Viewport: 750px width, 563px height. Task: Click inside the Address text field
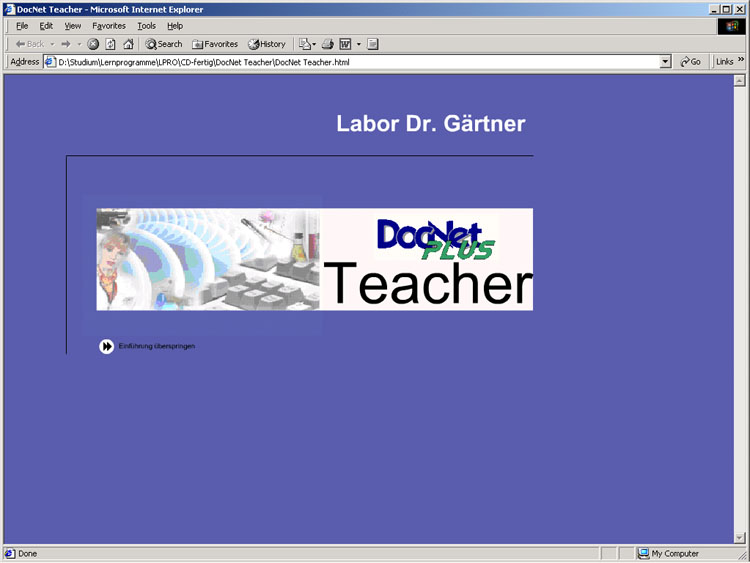coord(350,62)
